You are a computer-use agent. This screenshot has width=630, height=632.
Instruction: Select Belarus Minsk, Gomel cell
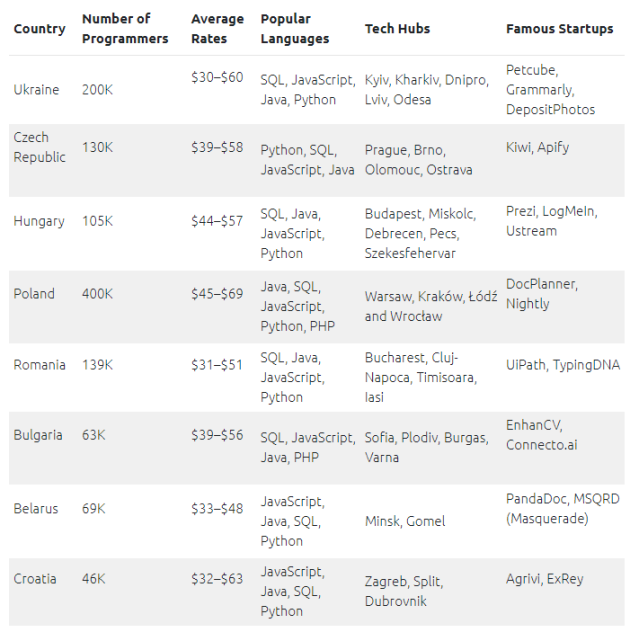(405, 521)
